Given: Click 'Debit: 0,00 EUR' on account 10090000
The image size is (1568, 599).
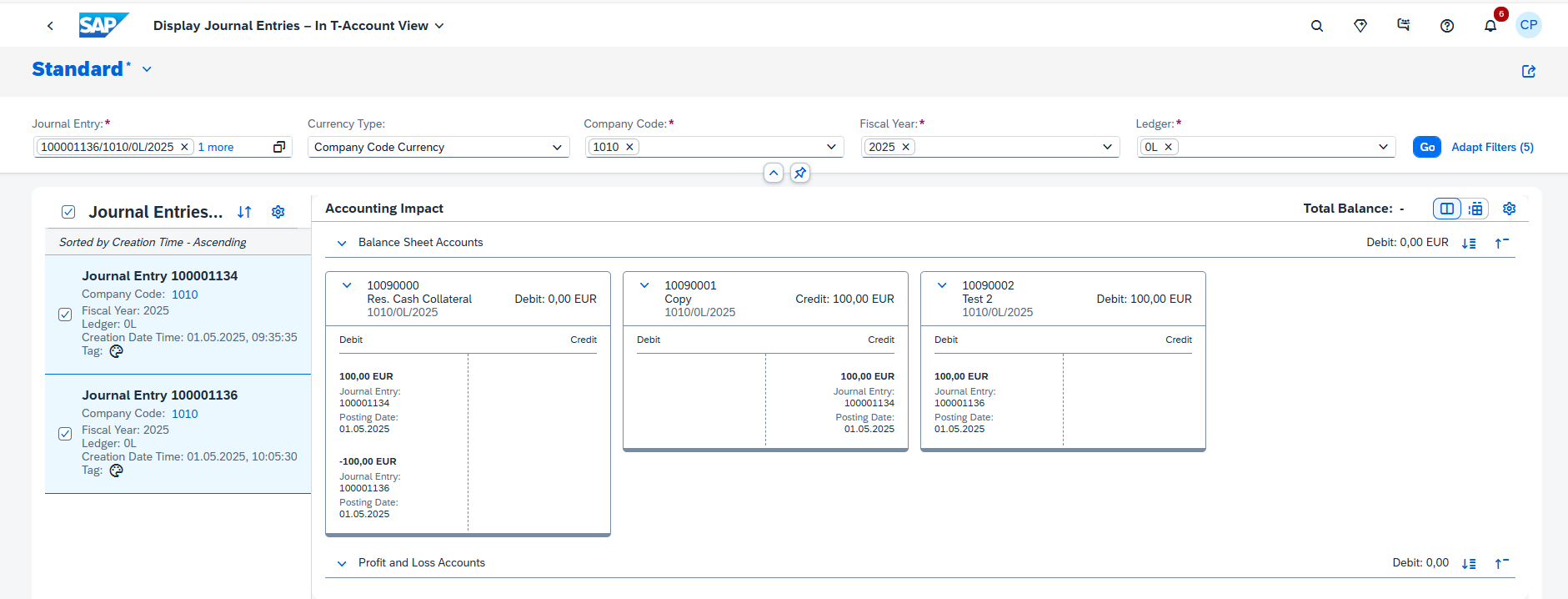Looking at the screenshot, I should [x=555, y=299].
